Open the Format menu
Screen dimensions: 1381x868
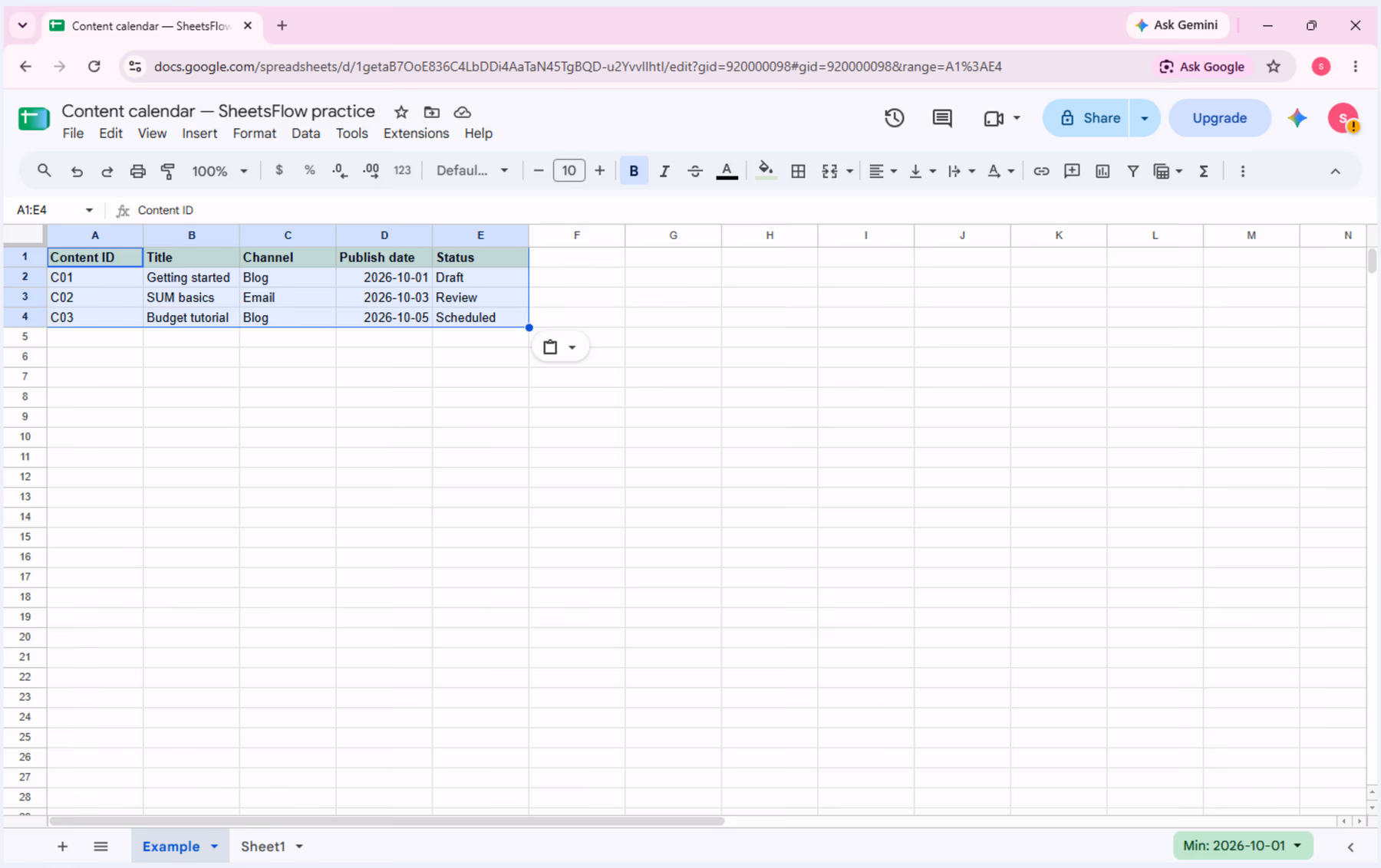coord(254,133)
